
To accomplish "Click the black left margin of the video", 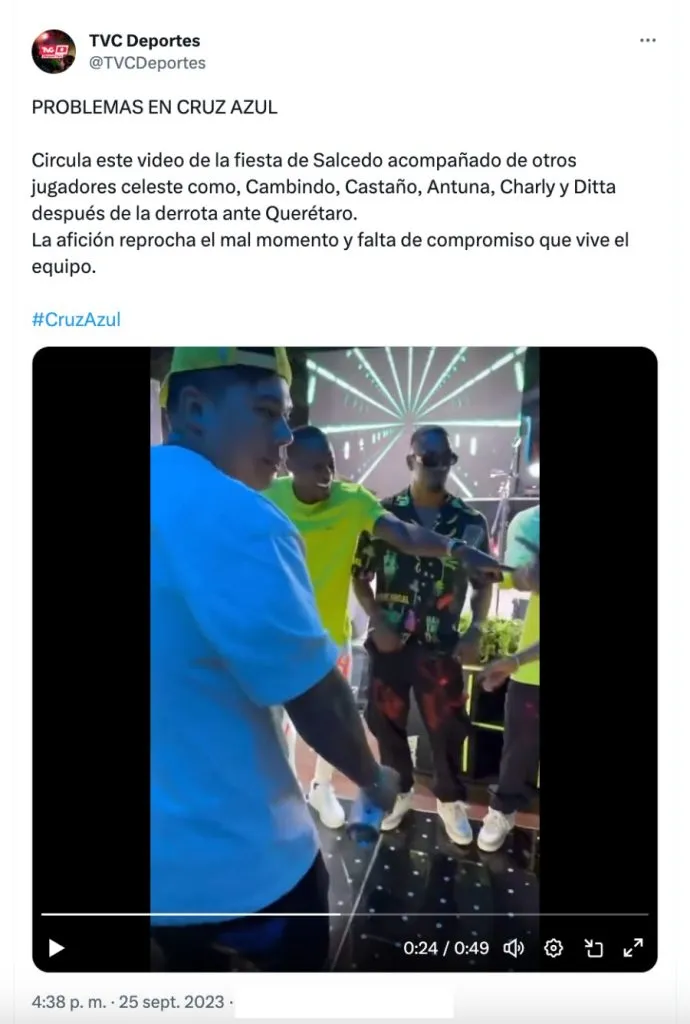I will click(x=91, y=627).
